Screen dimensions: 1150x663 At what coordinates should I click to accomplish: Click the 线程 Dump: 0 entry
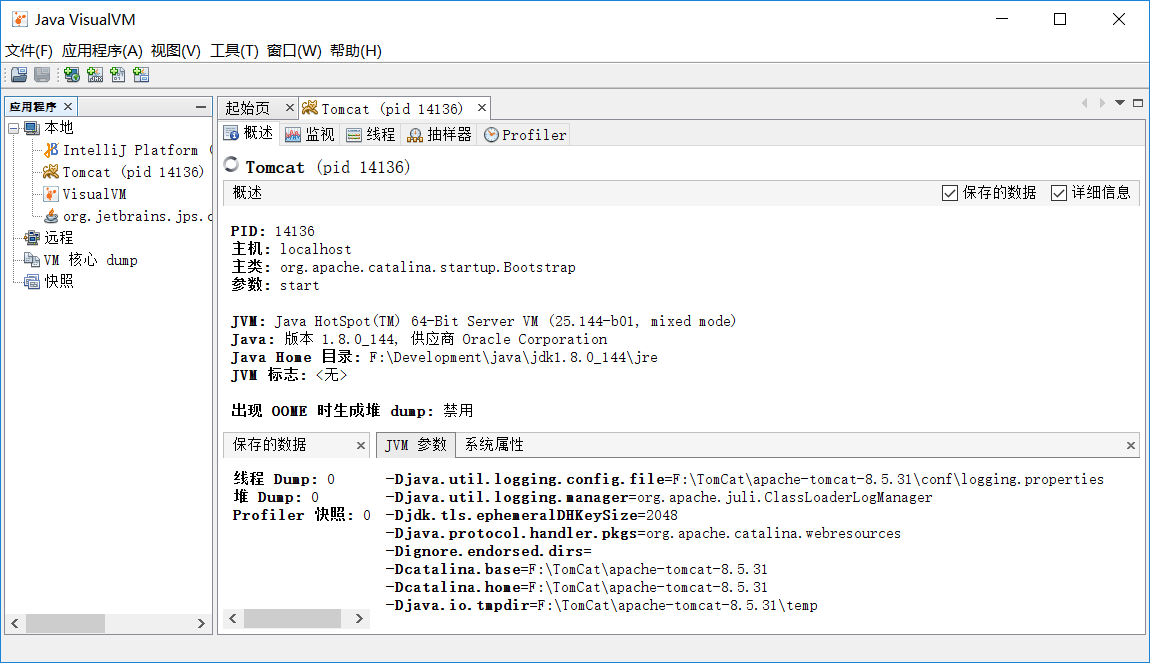coord(284,479)
